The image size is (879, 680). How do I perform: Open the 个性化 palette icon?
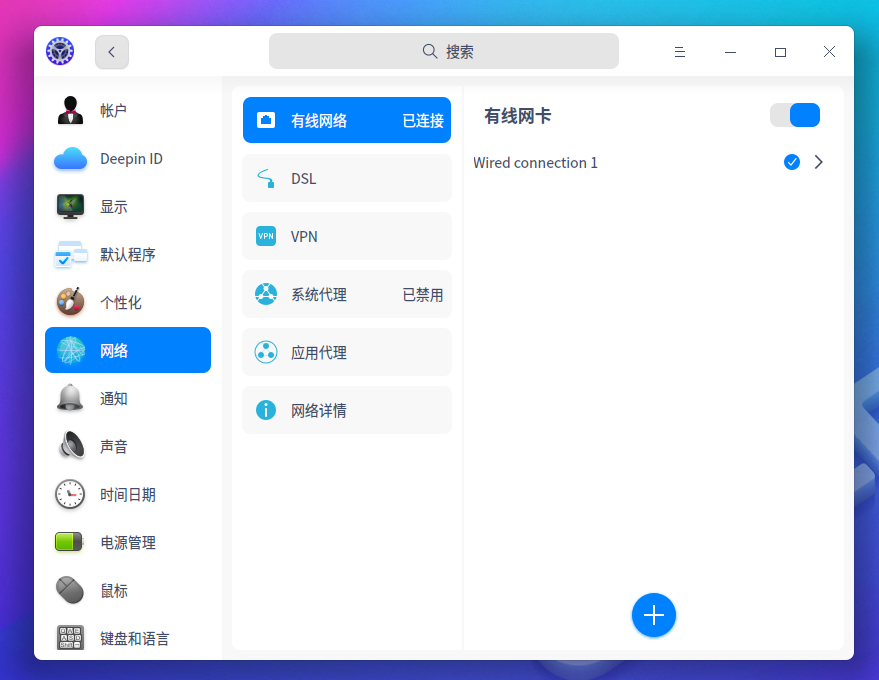pos(70,302)
